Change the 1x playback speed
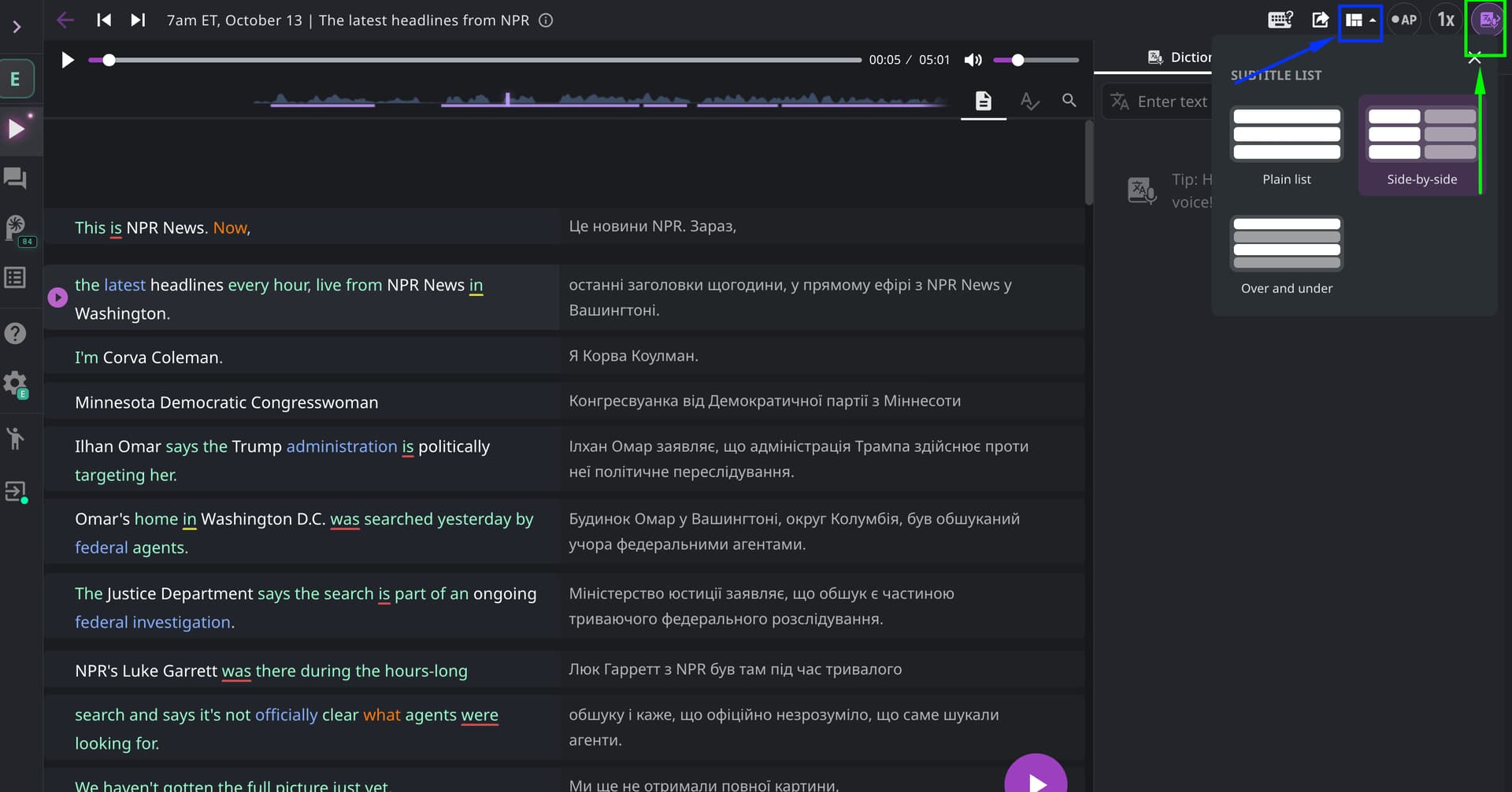Viewport: 1512px width, 792px height. click(1446, 20)
